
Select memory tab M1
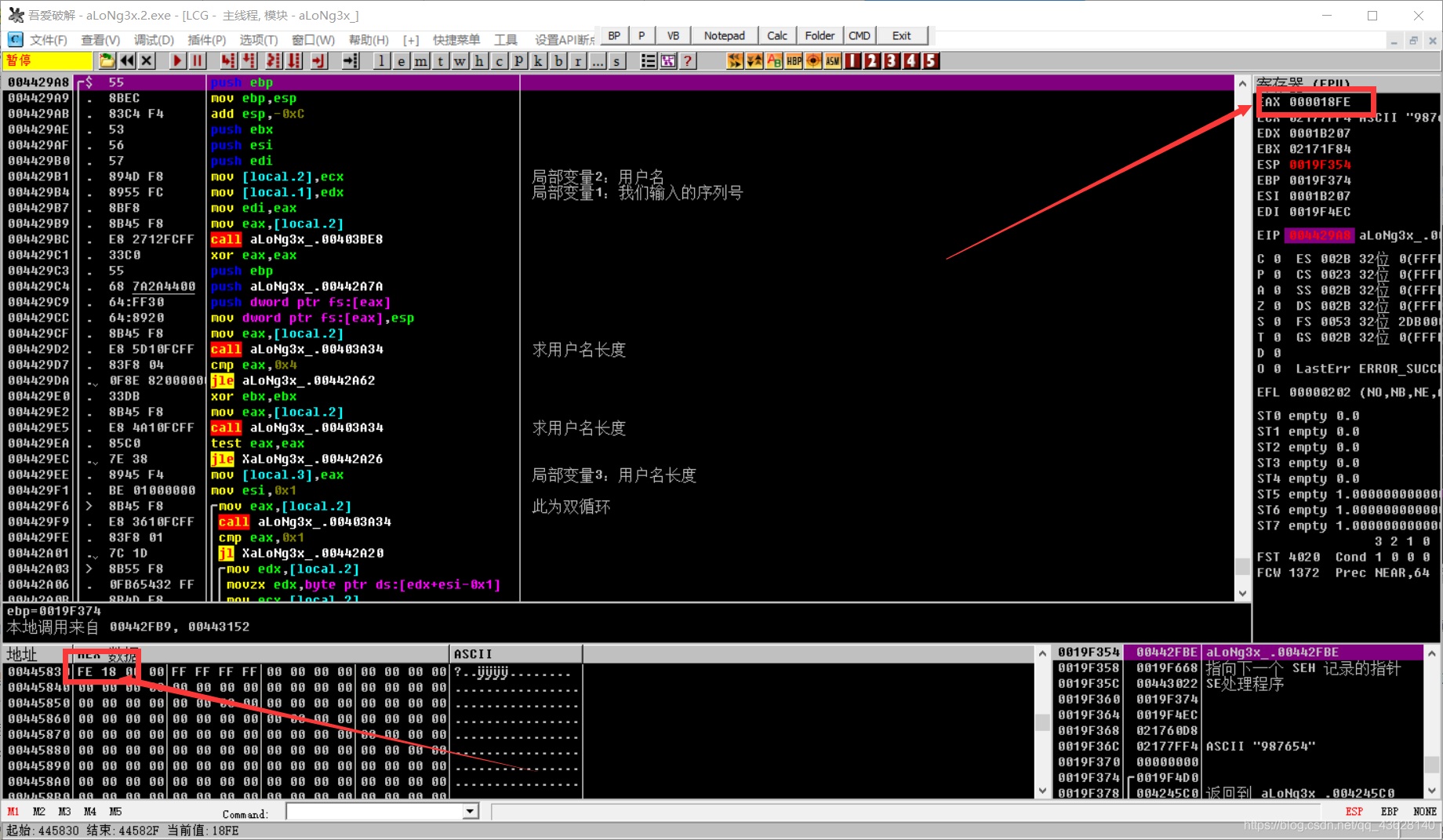pyautogui.click(x=13, y=812)
